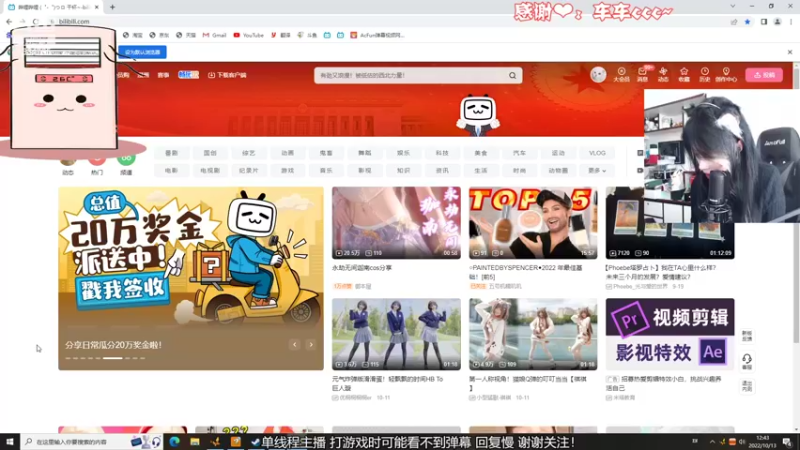Click the 设为默认浏览器 button
This screenshot has width=800, height=450.
[142, 52]
